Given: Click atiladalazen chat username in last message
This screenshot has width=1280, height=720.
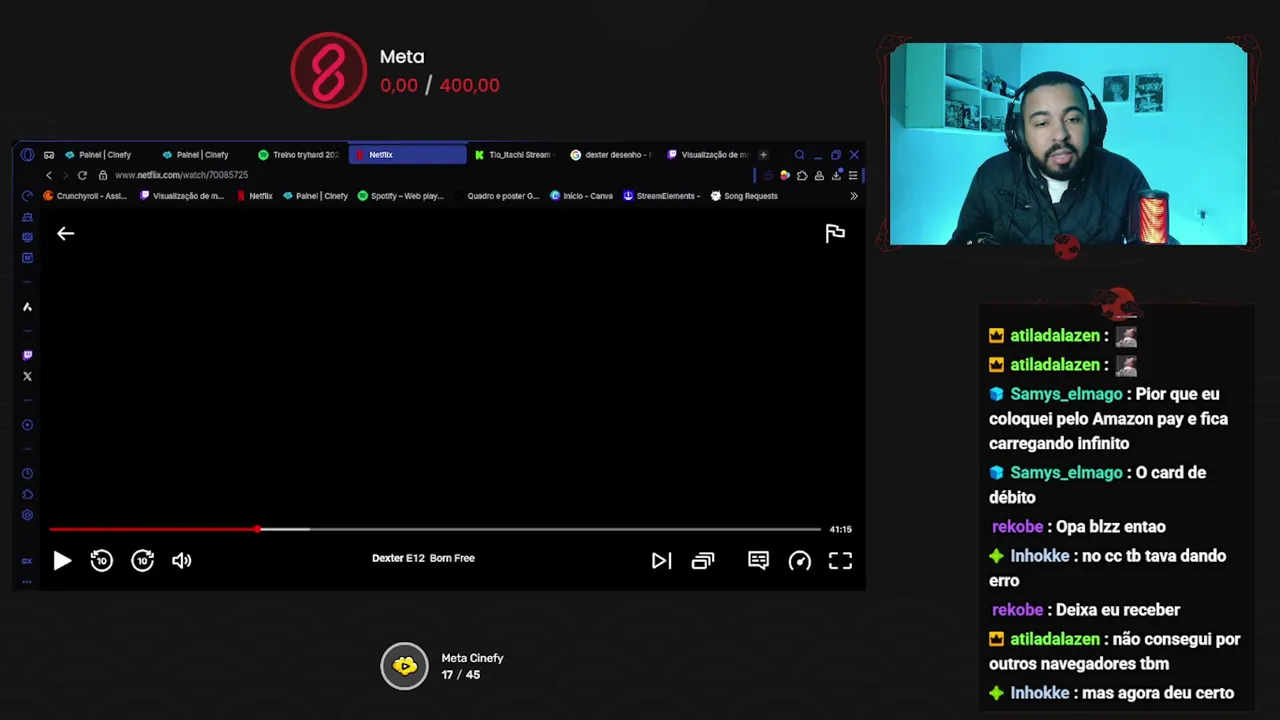Looking at the screenshot, I should click(x=1055, y=639).
